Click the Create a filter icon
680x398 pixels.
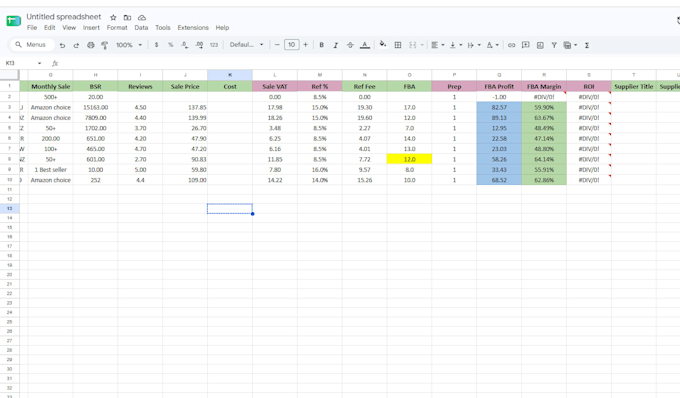coord(554,45)
